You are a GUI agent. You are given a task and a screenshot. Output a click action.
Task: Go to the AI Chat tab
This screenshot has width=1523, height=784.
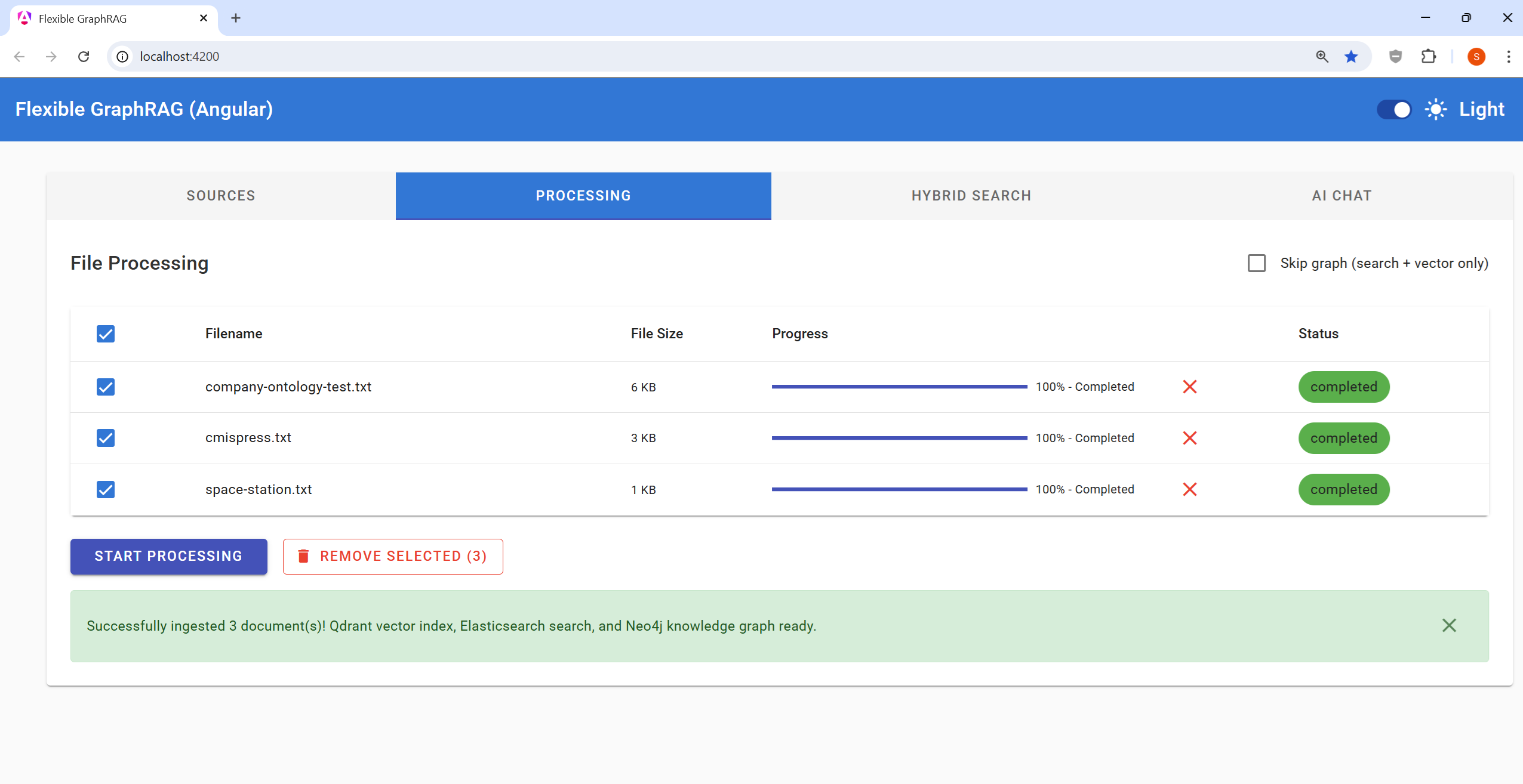1342,196
